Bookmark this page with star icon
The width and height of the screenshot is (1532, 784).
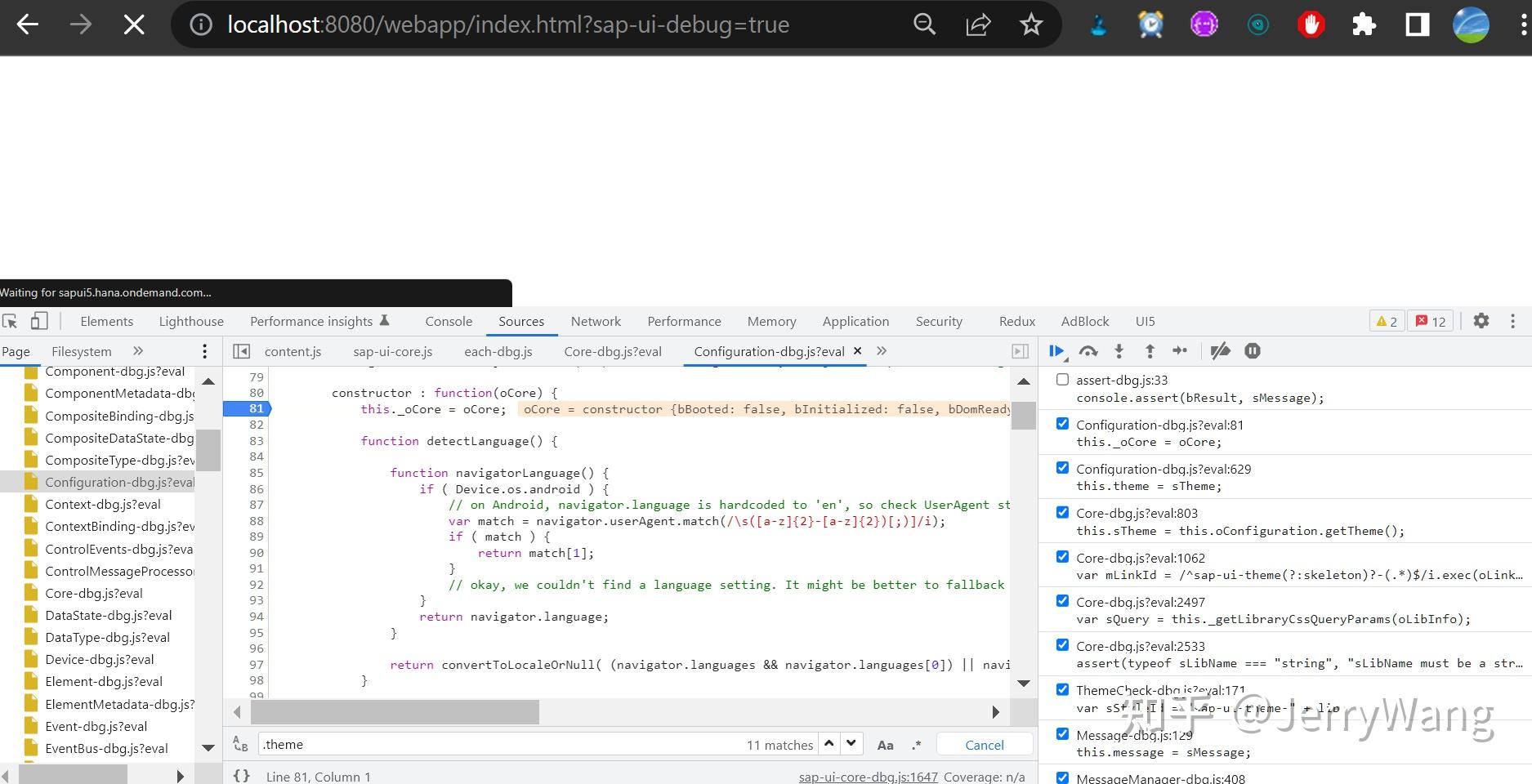(x=1031, y=24)
